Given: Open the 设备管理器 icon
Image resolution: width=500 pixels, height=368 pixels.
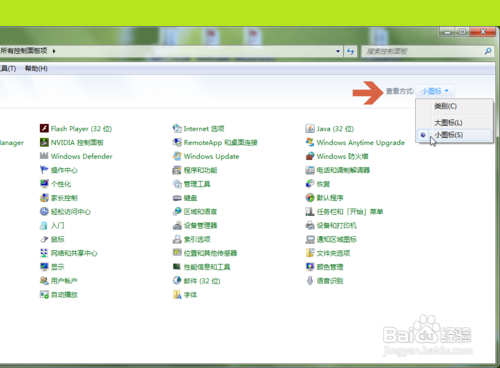Looking at the screenshot, I should tap(177, 225).
